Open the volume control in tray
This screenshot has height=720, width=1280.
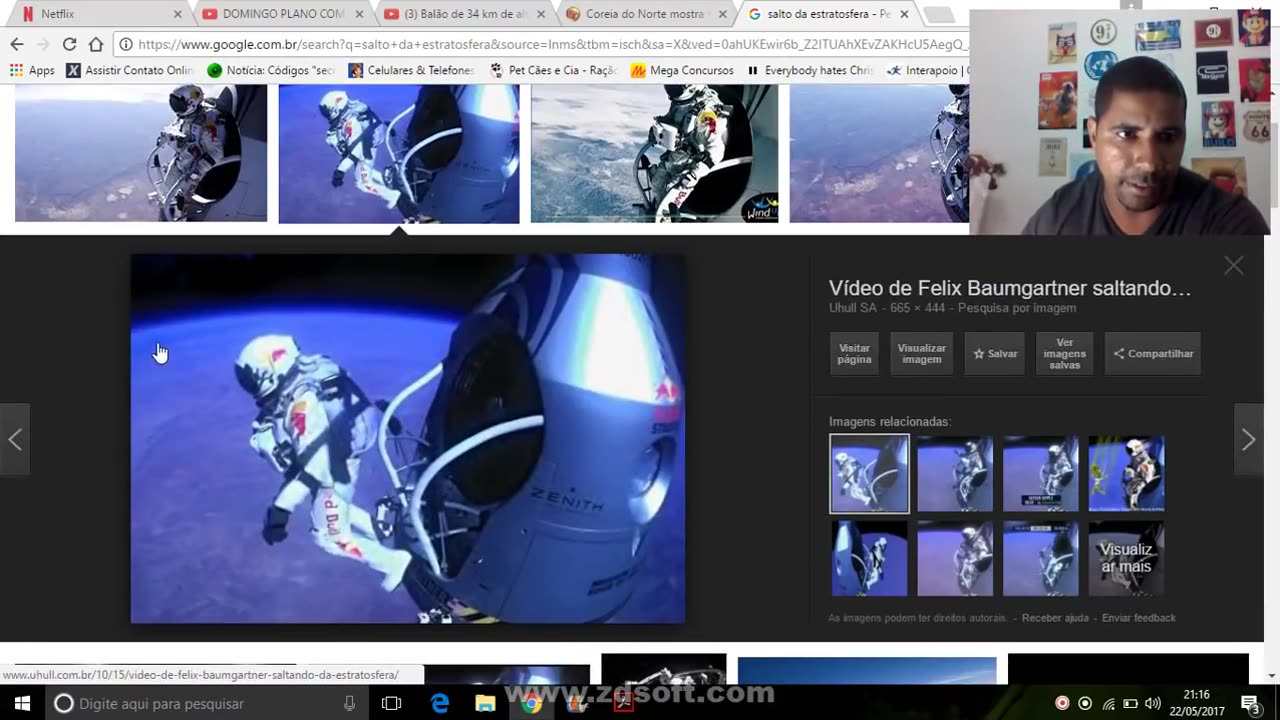[1152, 703]
